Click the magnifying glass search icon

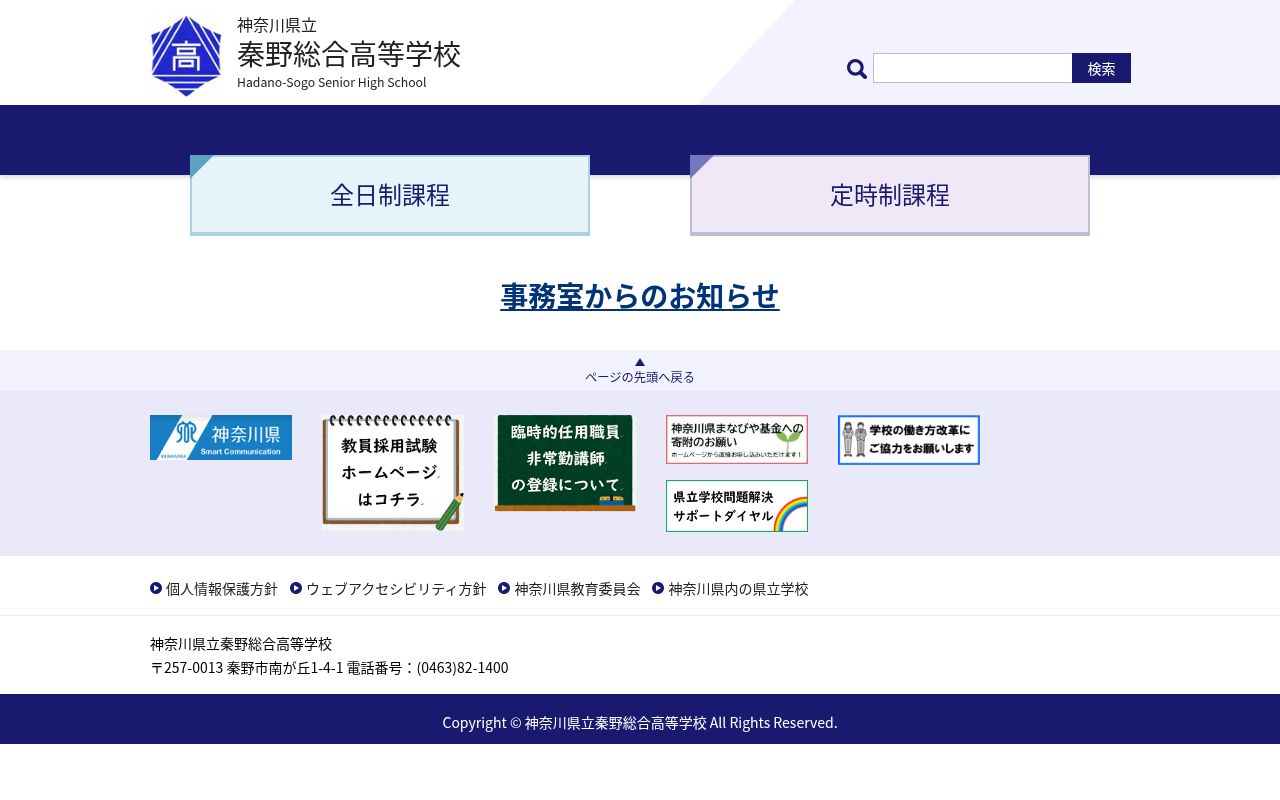[857, 69]
